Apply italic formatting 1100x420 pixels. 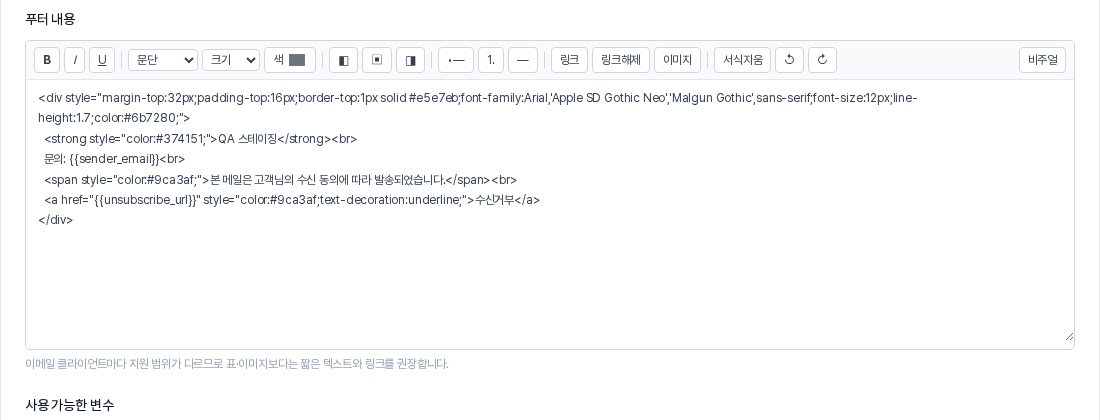pyautogui.click(x=74, y=60)
